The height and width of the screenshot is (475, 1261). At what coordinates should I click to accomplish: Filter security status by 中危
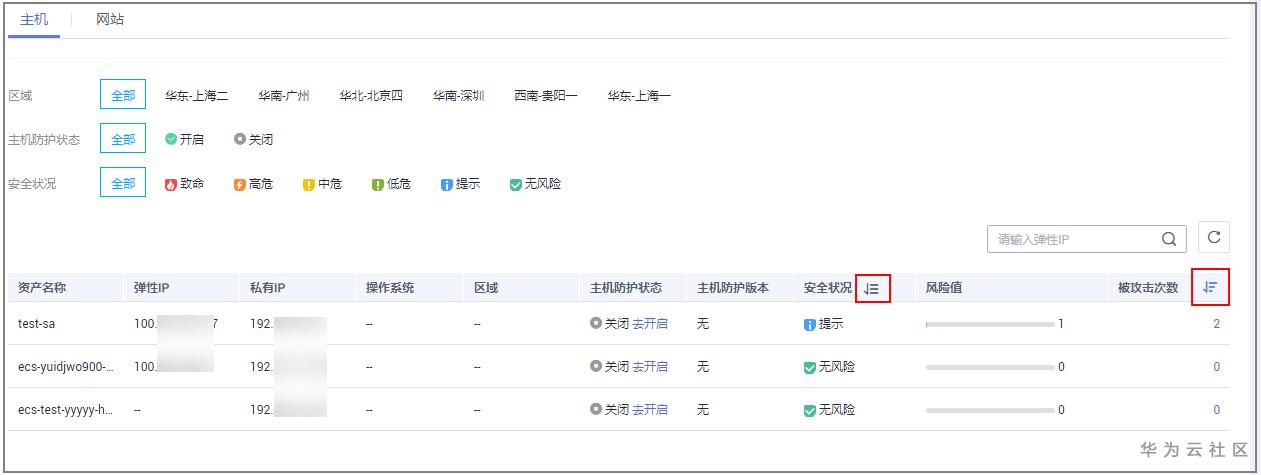coord(322,184)
